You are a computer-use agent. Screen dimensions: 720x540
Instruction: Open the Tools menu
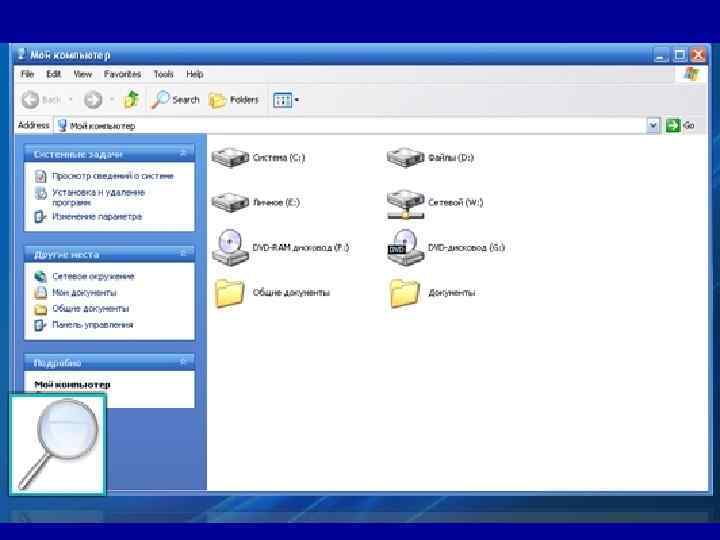click(x=163, y=74)
